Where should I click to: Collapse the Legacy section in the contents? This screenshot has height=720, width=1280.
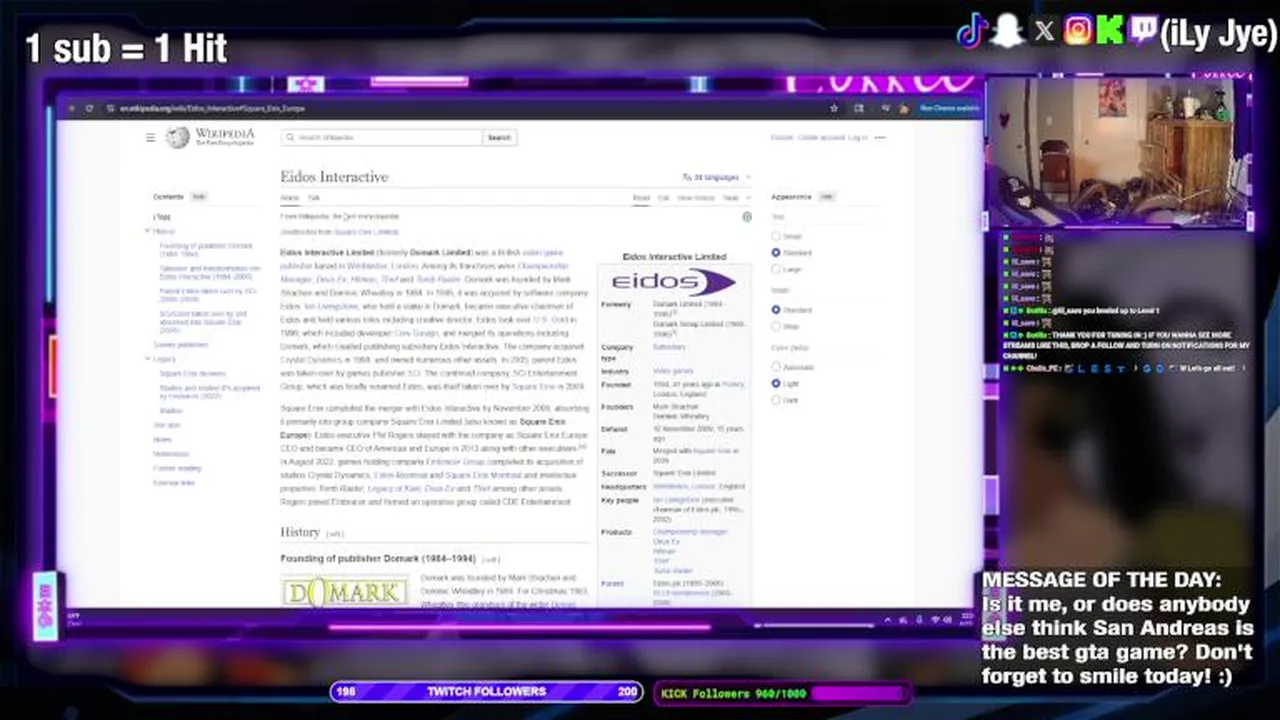point(147,359)
